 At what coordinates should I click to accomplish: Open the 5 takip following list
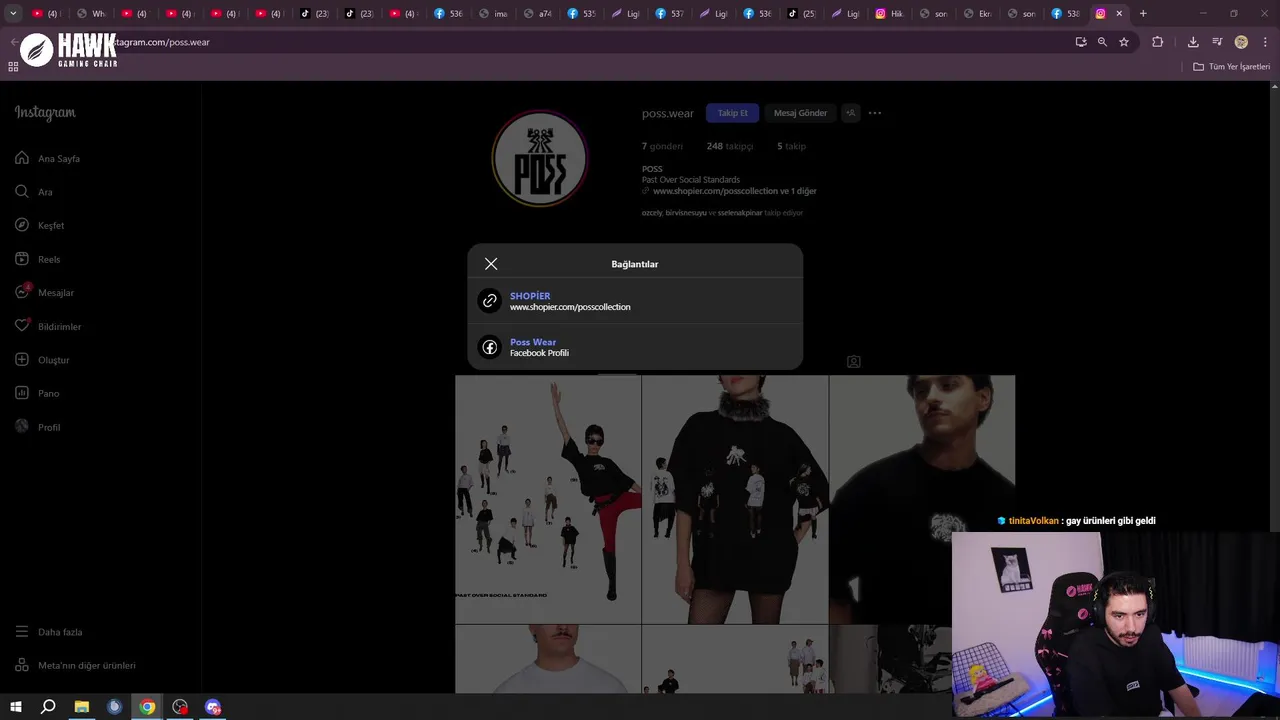[791, 146]
